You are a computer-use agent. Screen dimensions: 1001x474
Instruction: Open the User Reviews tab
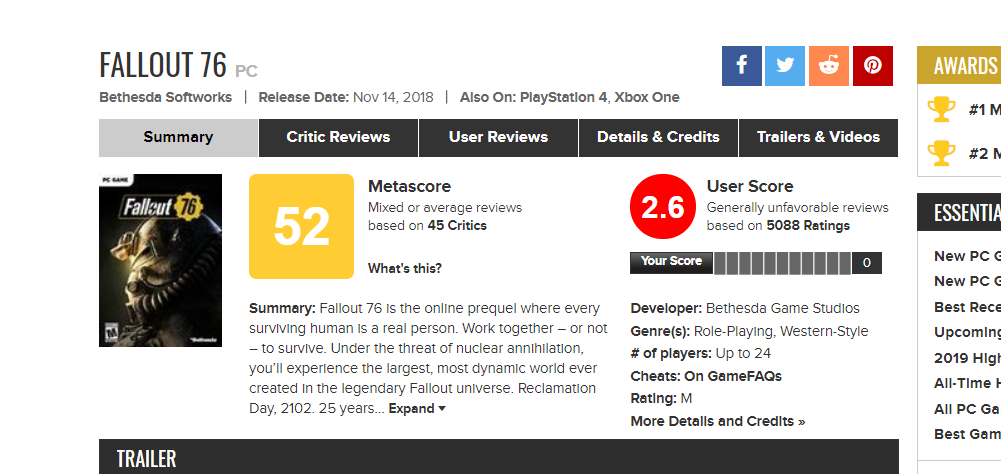point(498,137)
